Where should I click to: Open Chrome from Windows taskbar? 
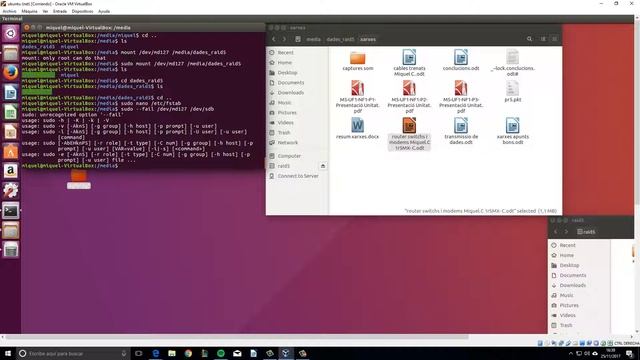coord(188,353)
